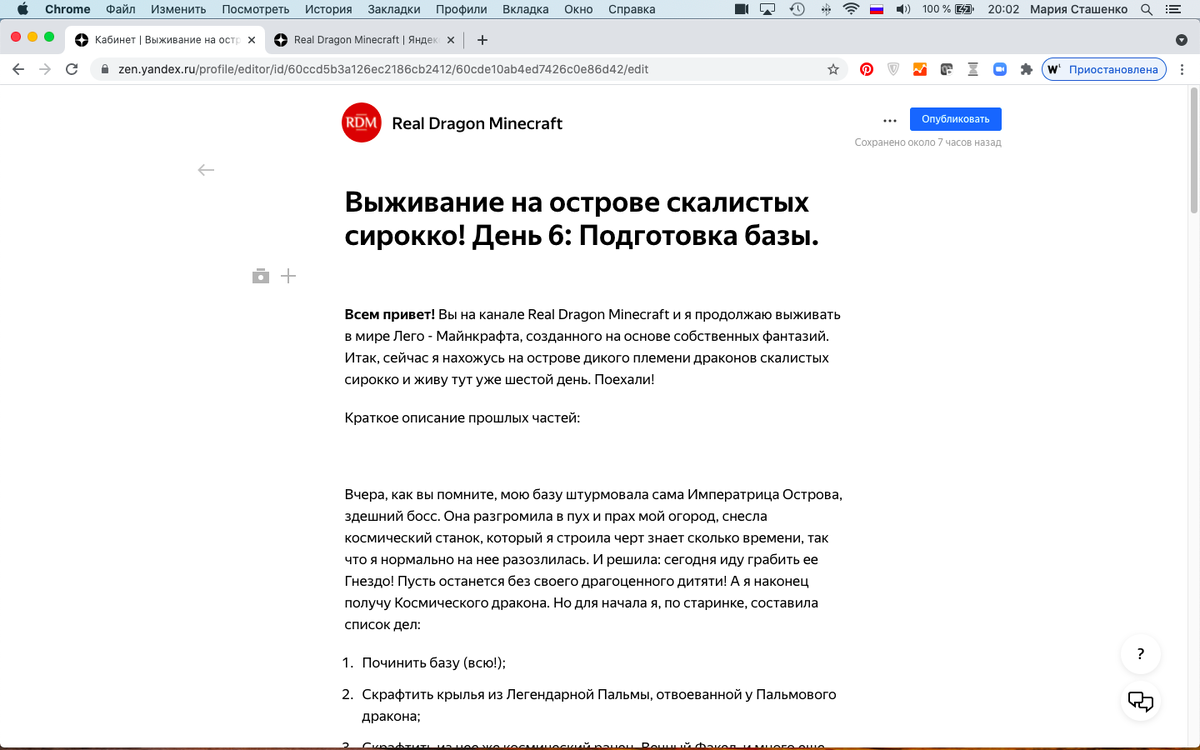
Task: Click the Краткое описание прошлых частей paragraph
Action: [x=462, y=418]
